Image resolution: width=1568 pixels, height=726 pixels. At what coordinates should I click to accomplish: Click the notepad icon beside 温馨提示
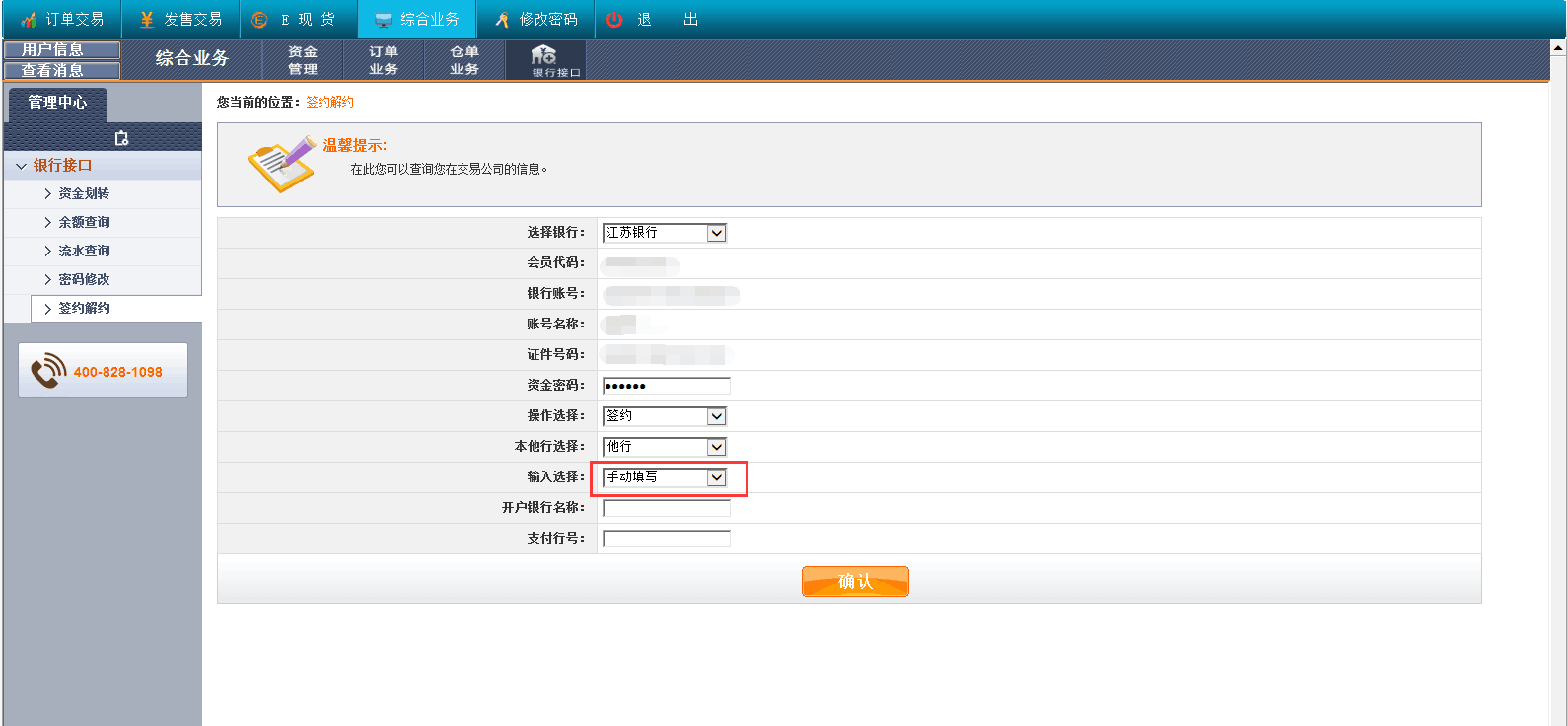click(x=281, y=165)
